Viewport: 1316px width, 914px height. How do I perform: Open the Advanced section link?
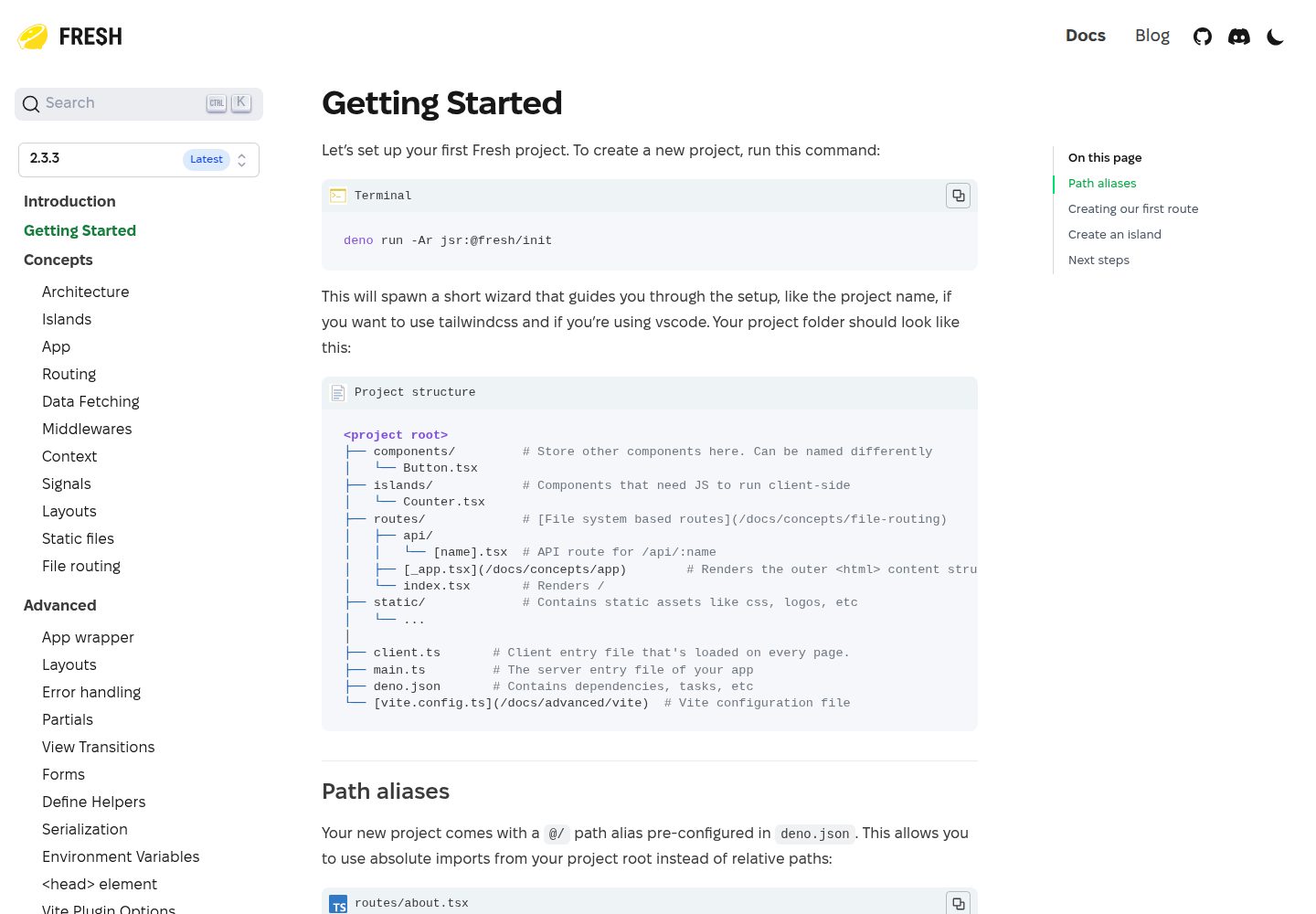coord(59,605)
